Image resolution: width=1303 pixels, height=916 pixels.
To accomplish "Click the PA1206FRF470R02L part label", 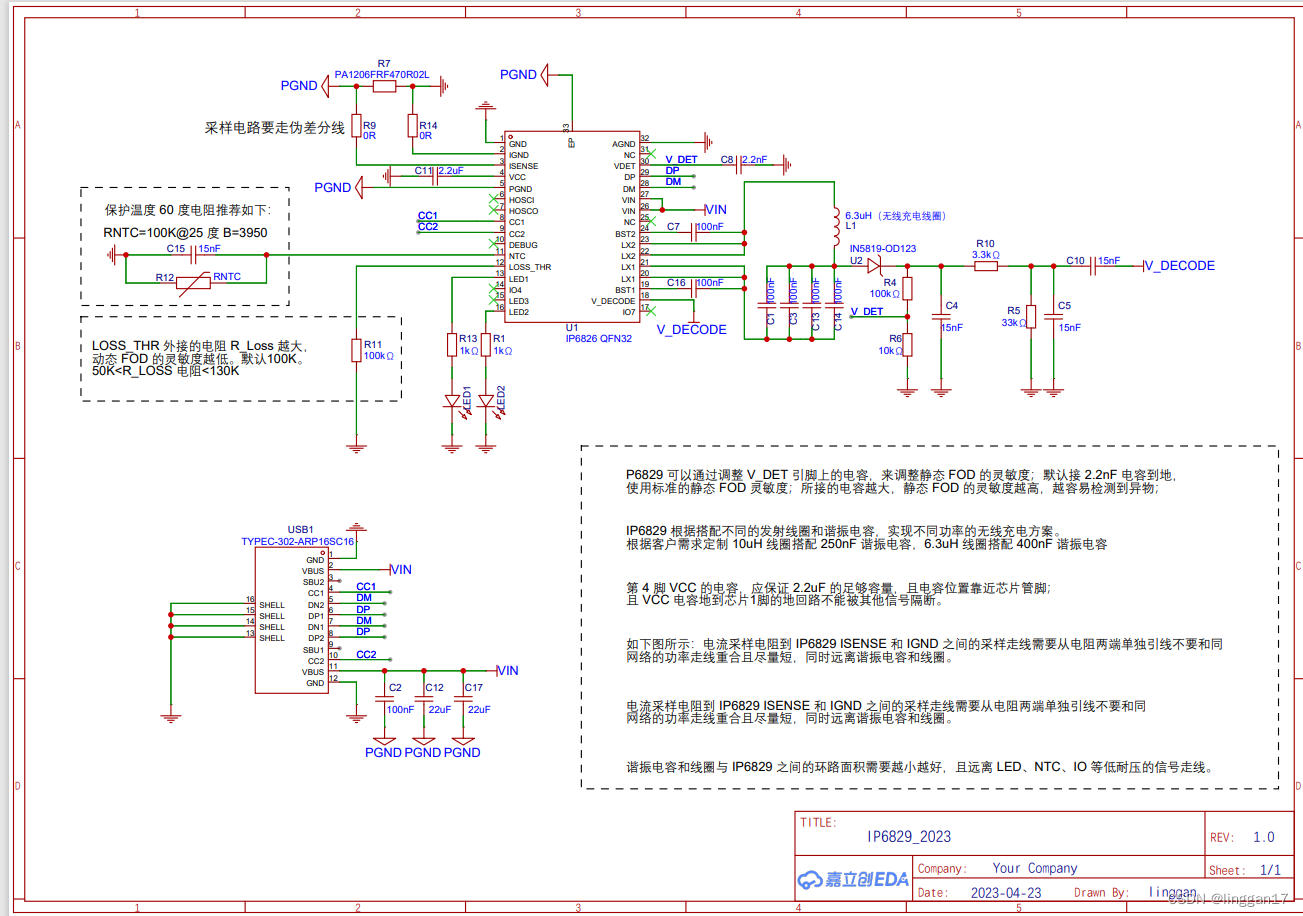I will (382, 74).
